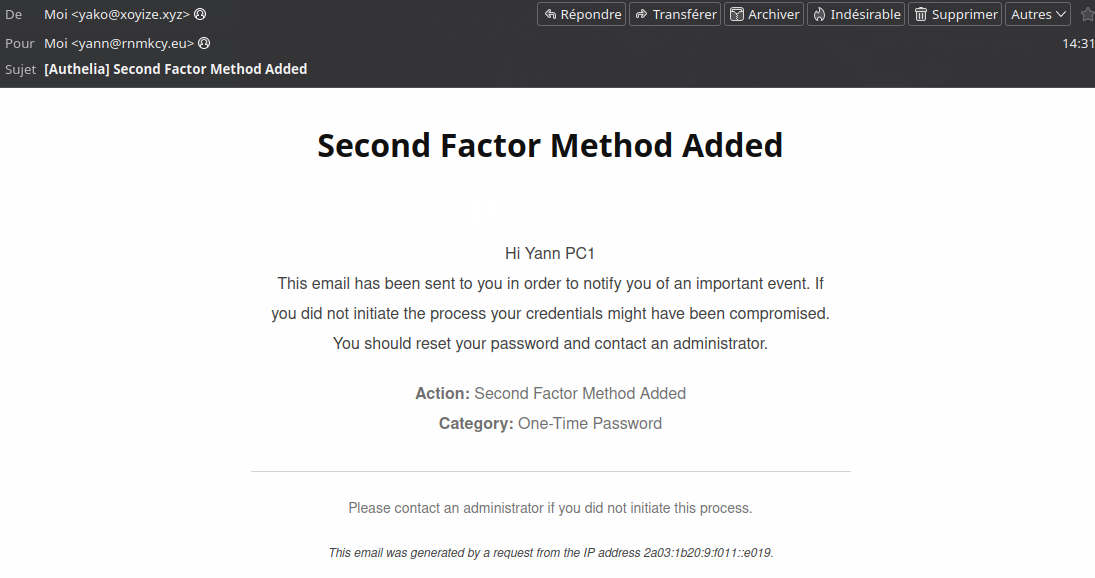The width and height of the screenshot is (1095, 578).
Task: Open the Autres dropdown menu
Action: (x=1037, y=14)
